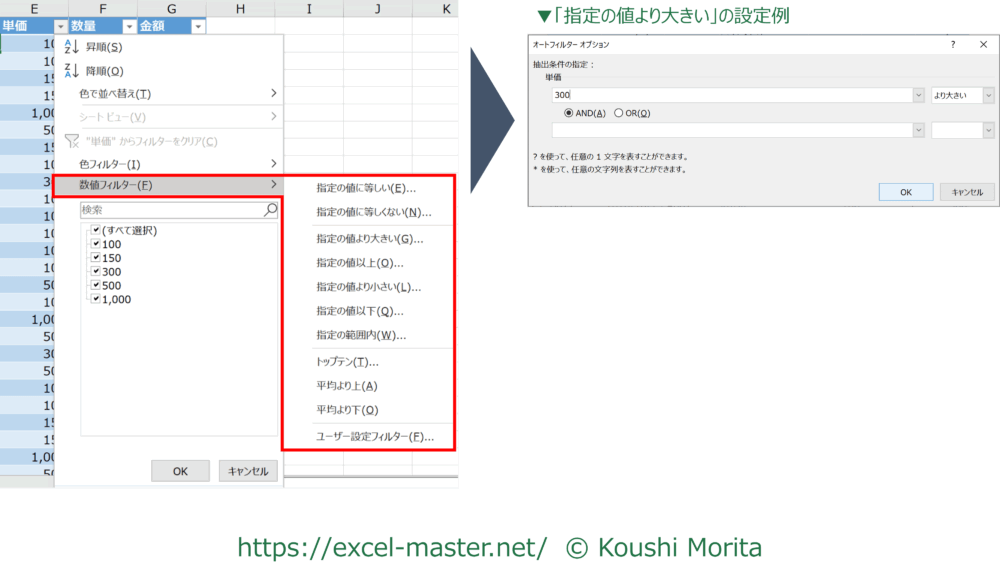Click the descending sort Z-A icon
The height and width of the screenshot is (563, 1000).
tap(70, 71)
